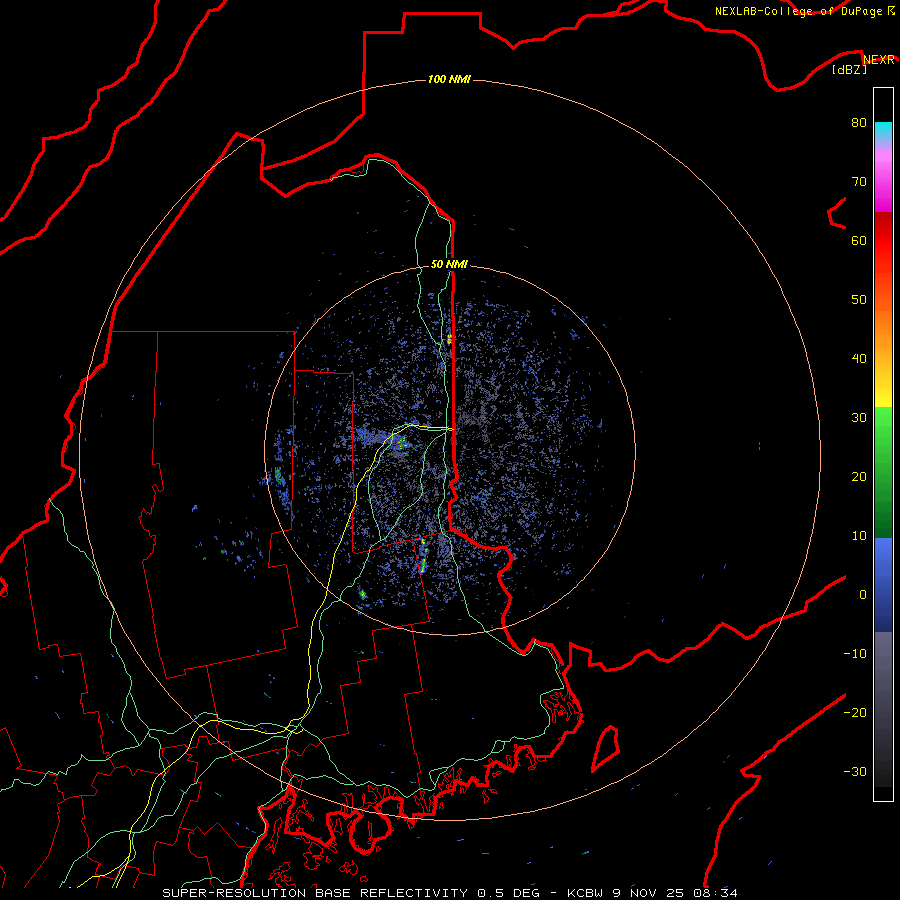
Task: Click the "0.5 DEG" elevation angle text
Action: 508,893
